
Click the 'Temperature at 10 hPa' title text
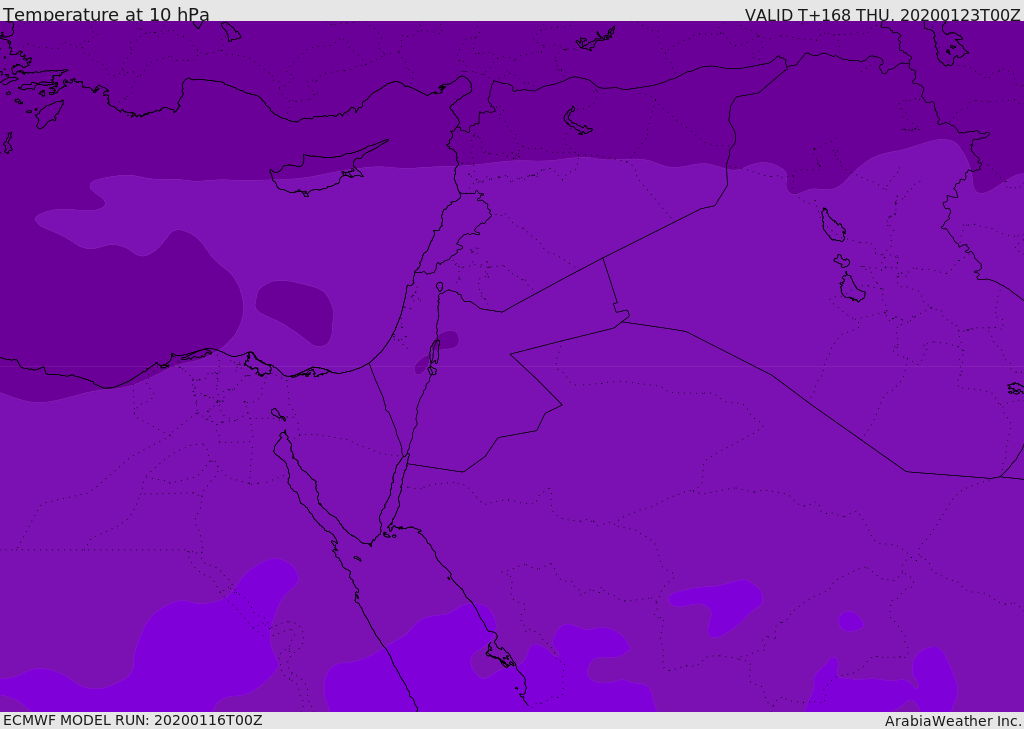[x=106, y=14]
